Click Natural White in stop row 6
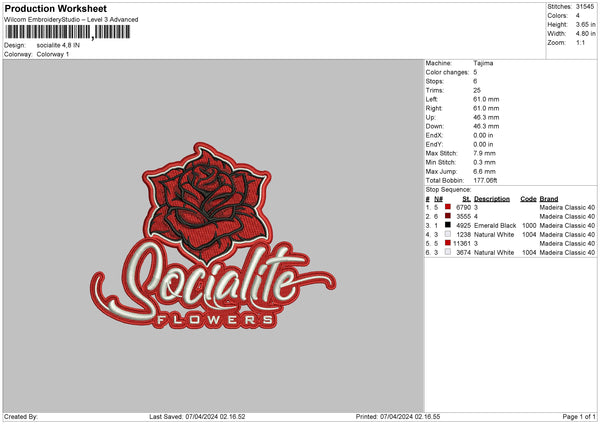600x424 pixels. pyautogui.click(x=494, y=253)
